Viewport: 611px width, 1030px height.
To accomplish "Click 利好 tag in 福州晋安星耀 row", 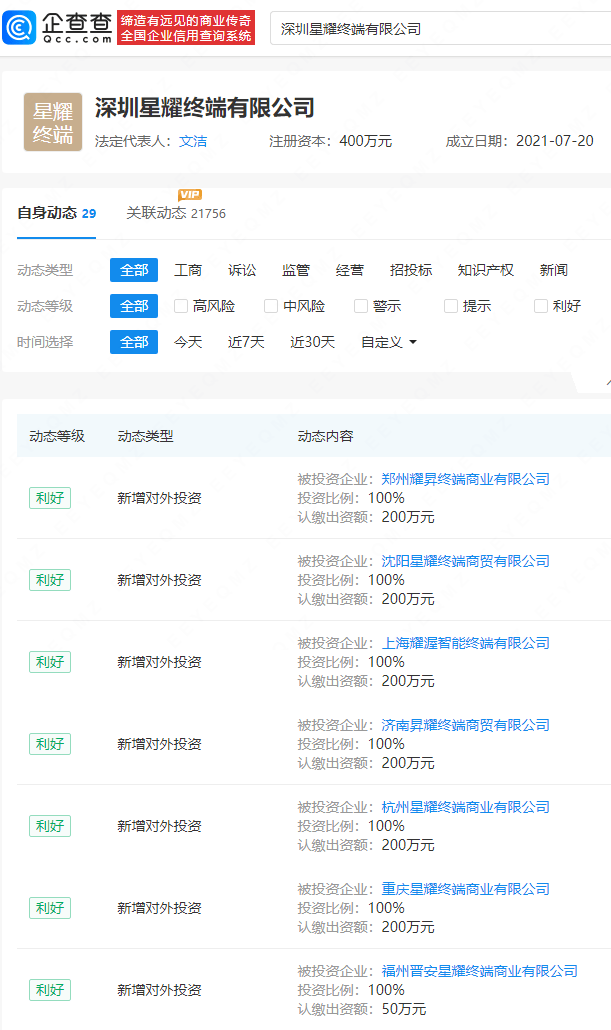I will (50, 990).
